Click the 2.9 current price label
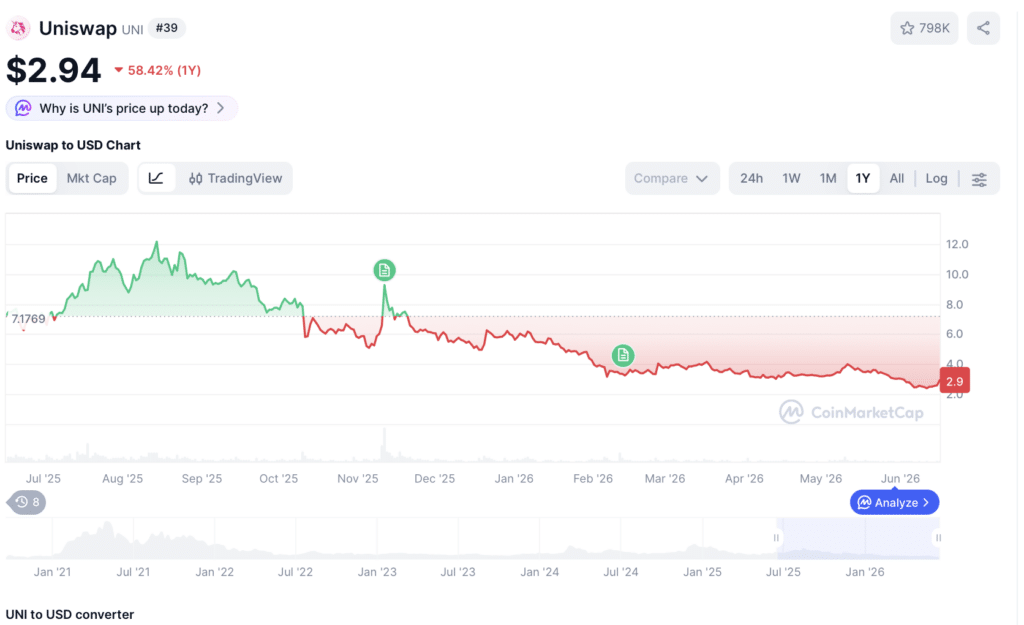Image resolution: width=1024 pixels, height=625 pixels. pyautogui.click(x=954, y=381)
